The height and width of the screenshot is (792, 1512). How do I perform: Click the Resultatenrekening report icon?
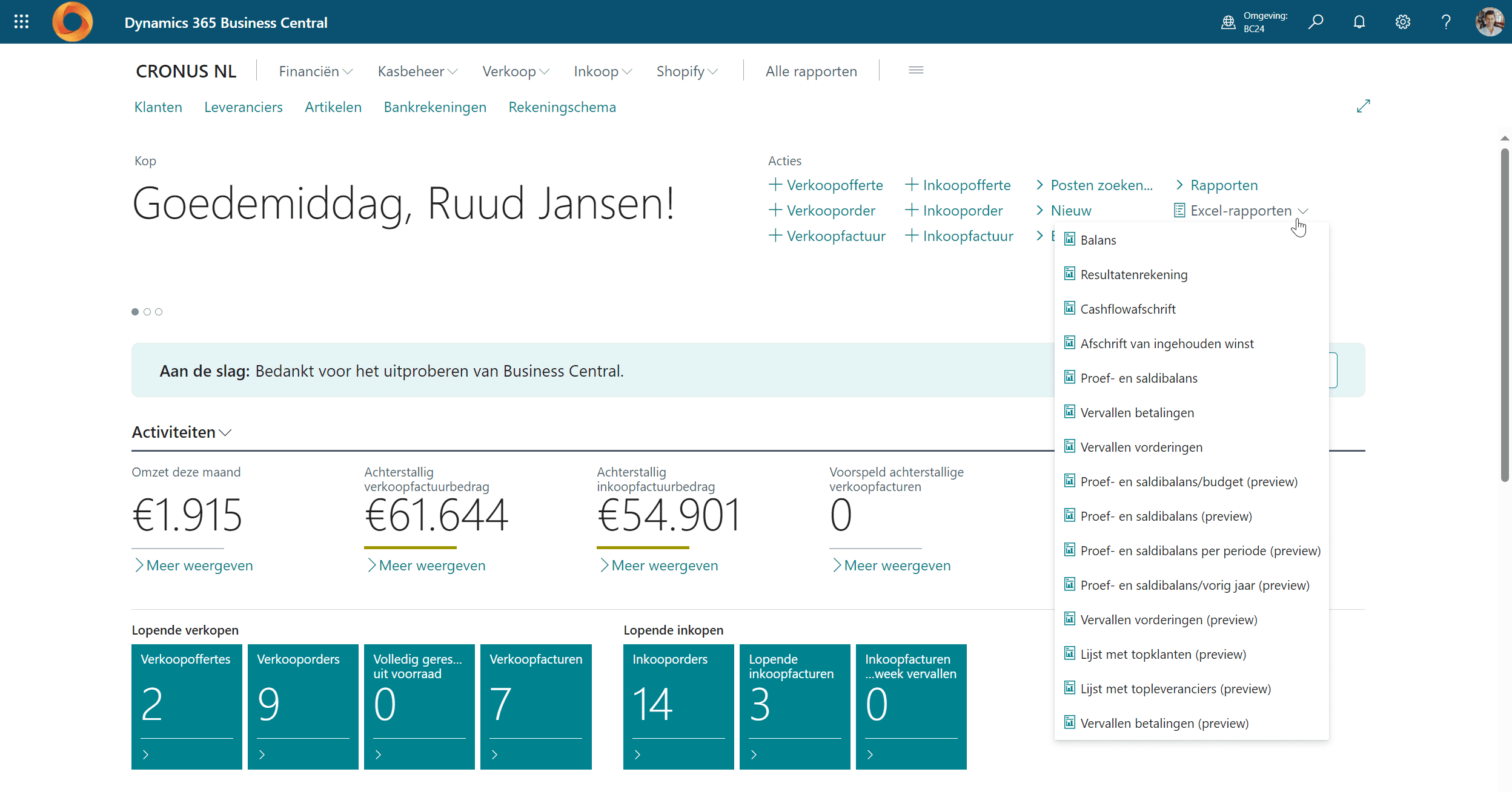pyautogui.click(x=1070, y=274)
